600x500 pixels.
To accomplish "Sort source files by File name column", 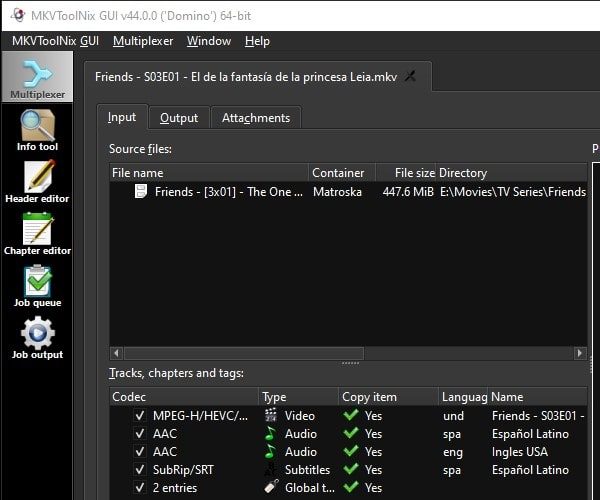I will 209,173.
